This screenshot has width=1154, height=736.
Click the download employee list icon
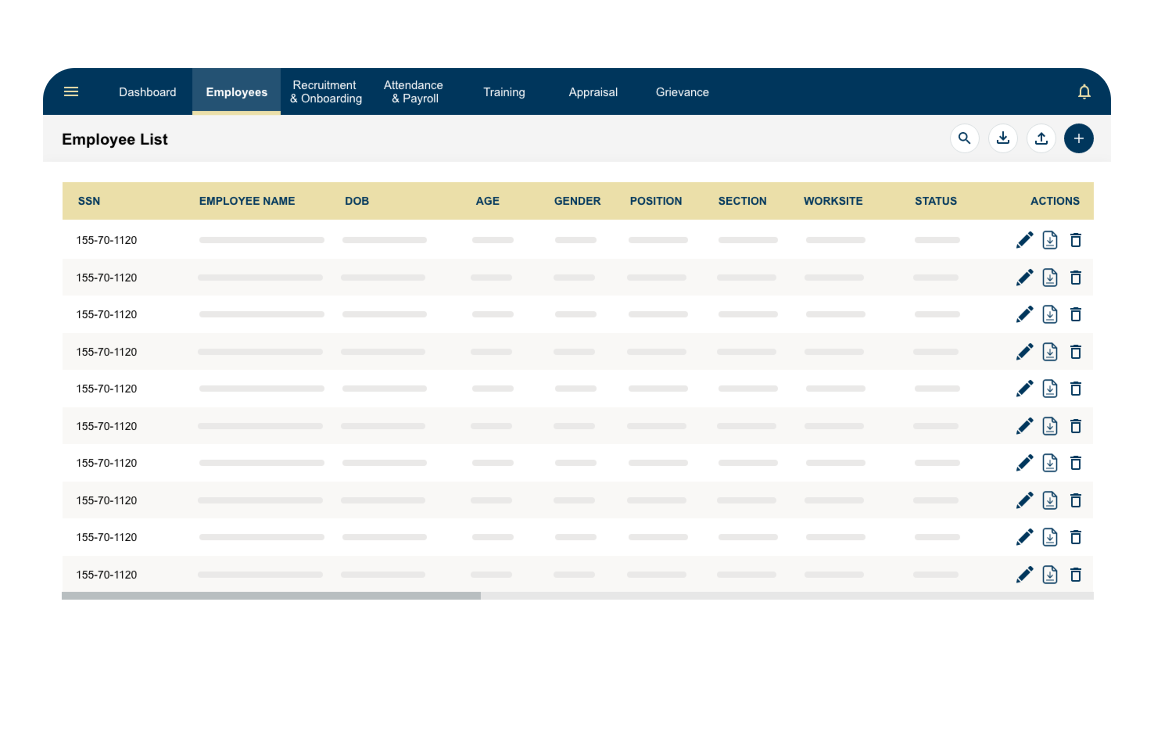click(1003, 139)
